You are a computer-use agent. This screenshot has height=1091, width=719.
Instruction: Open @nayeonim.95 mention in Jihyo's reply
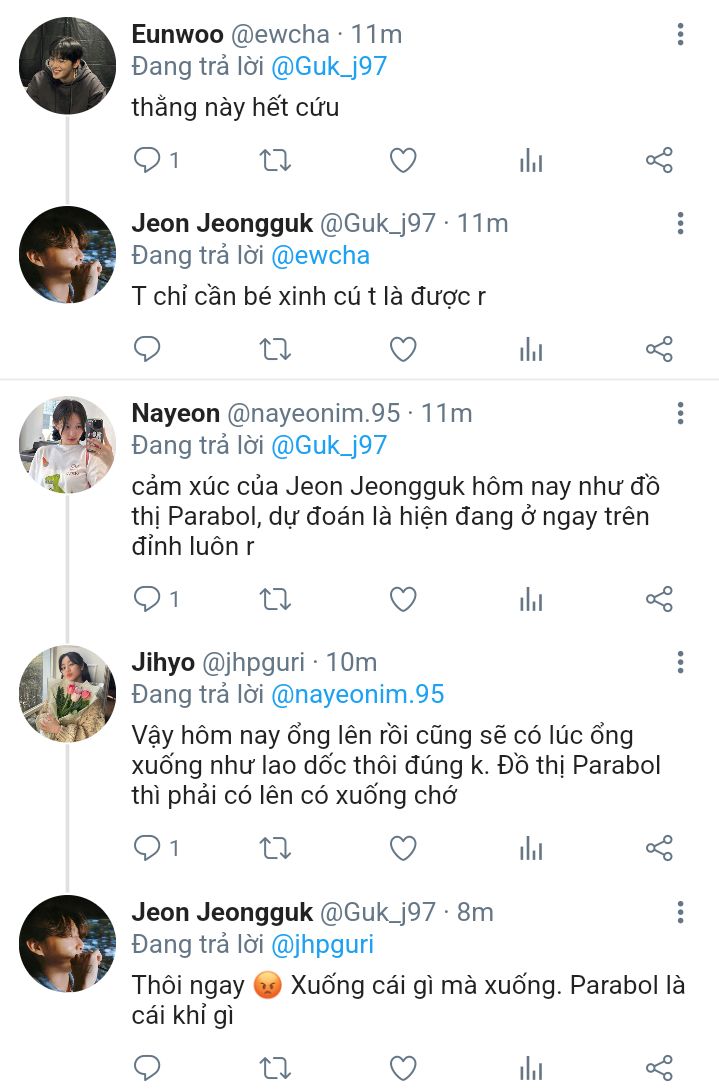[x=357, y=694]
